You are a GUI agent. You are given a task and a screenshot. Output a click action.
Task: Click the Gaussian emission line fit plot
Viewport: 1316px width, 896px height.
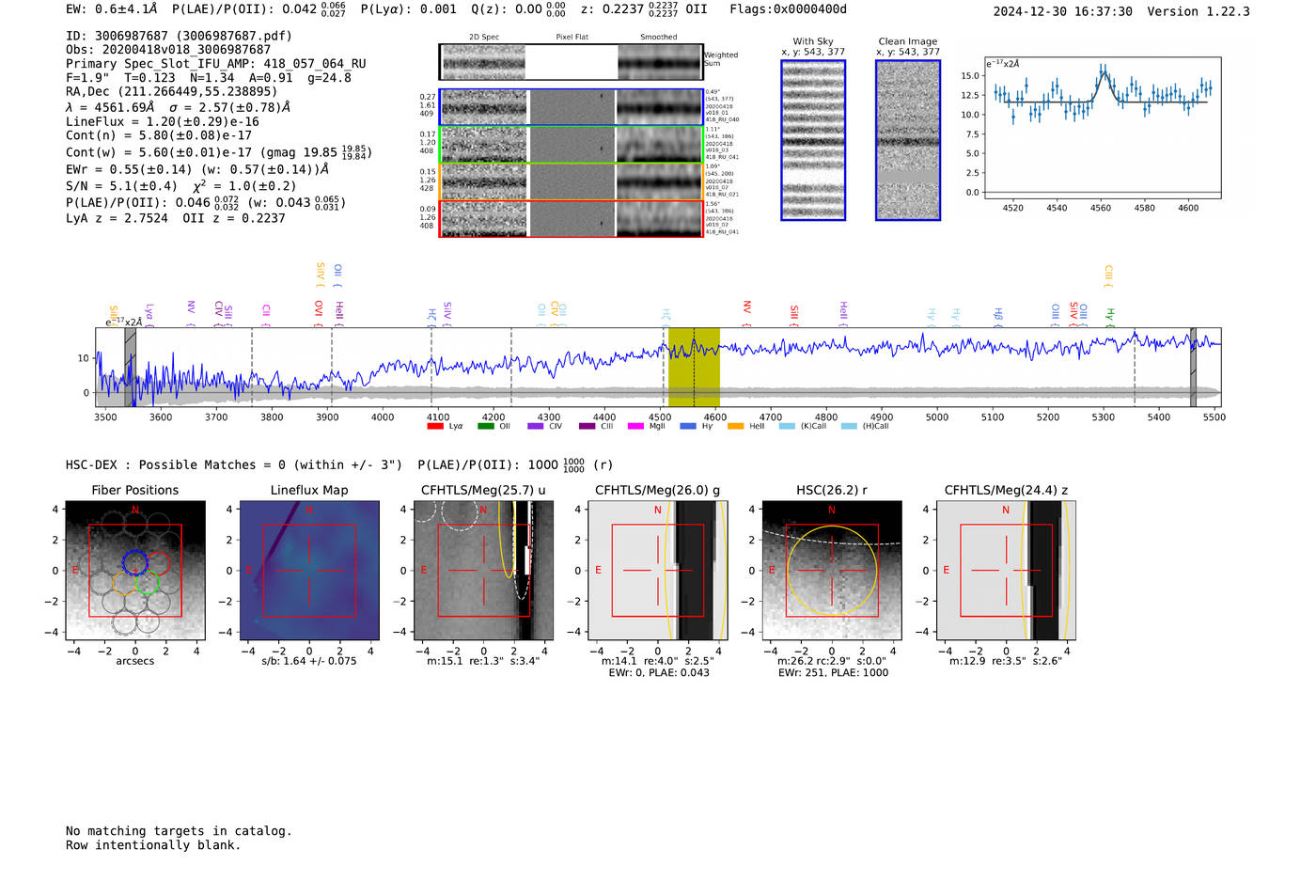[x=1103, y=129]
